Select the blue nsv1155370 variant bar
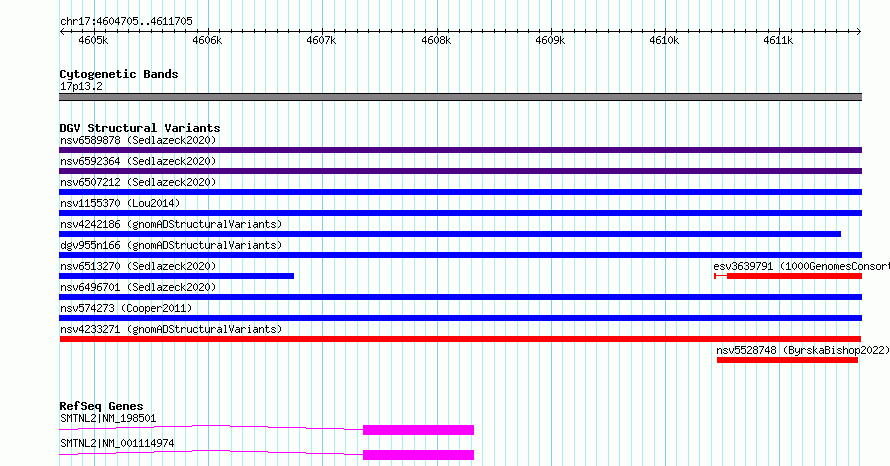This screenshot has height=466, width=890. coord(460,213)
